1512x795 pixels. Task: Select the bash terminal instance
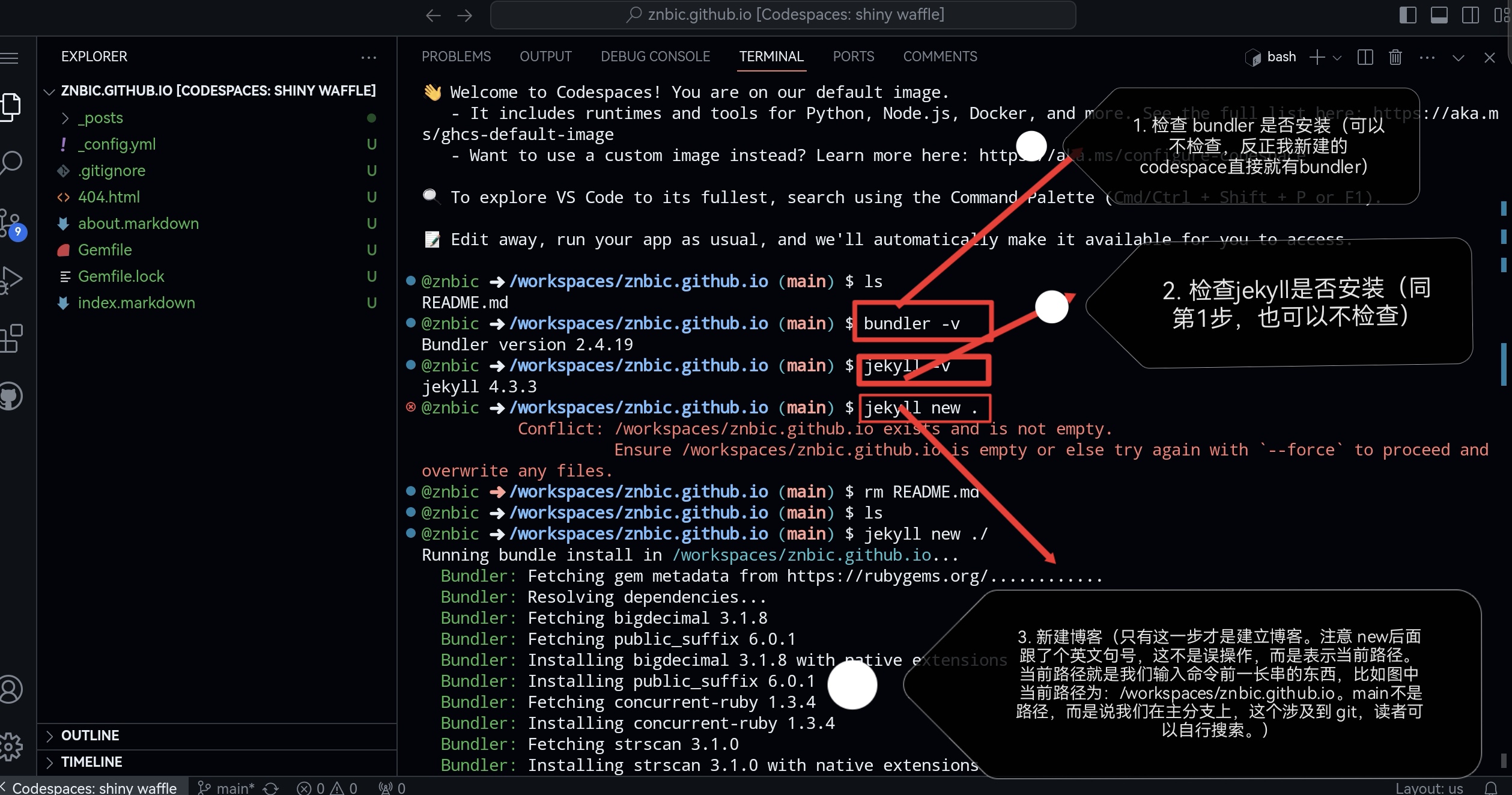[1270, 57]
